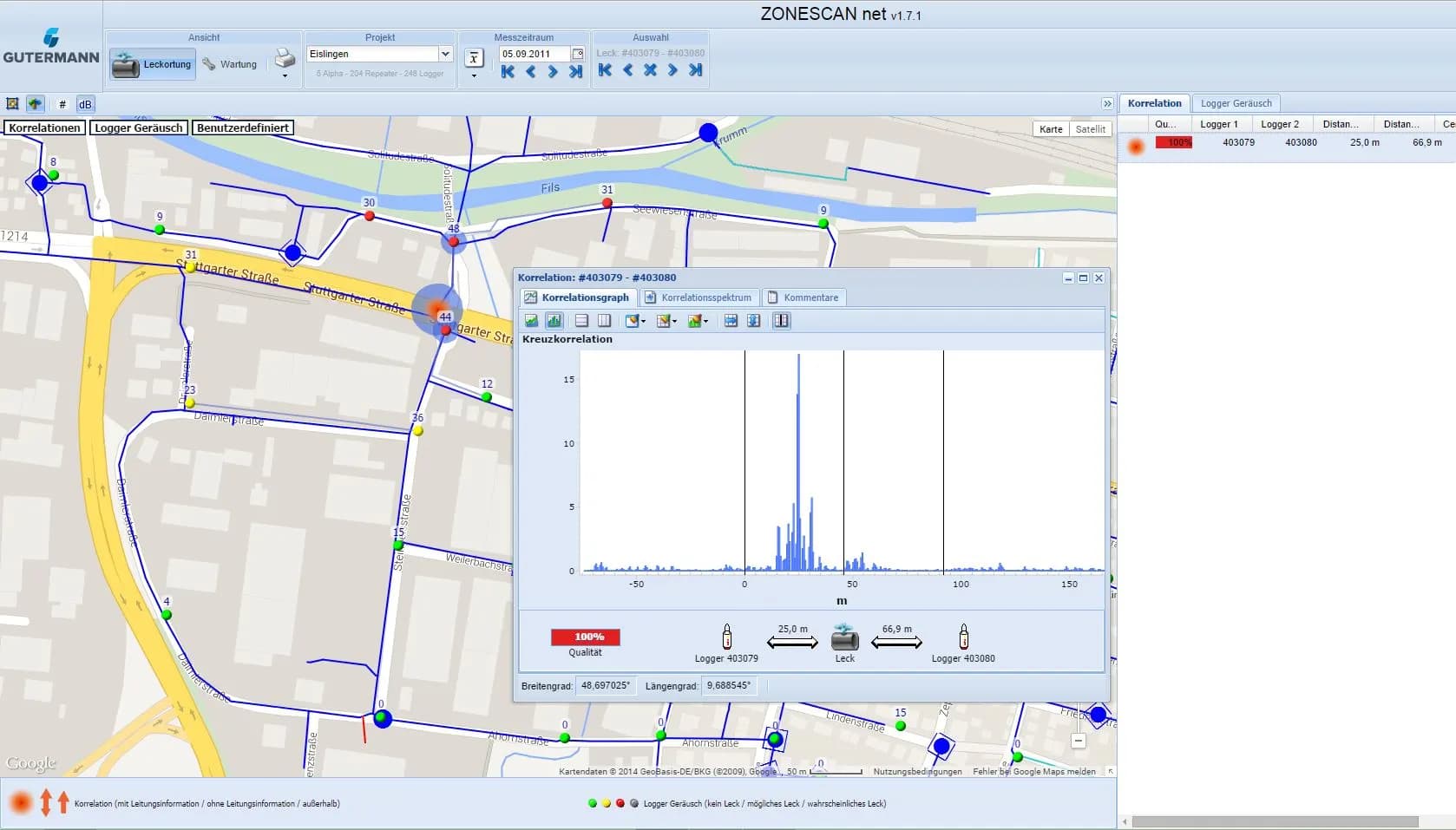Toggle the bar chart display icon

[554, 321]
